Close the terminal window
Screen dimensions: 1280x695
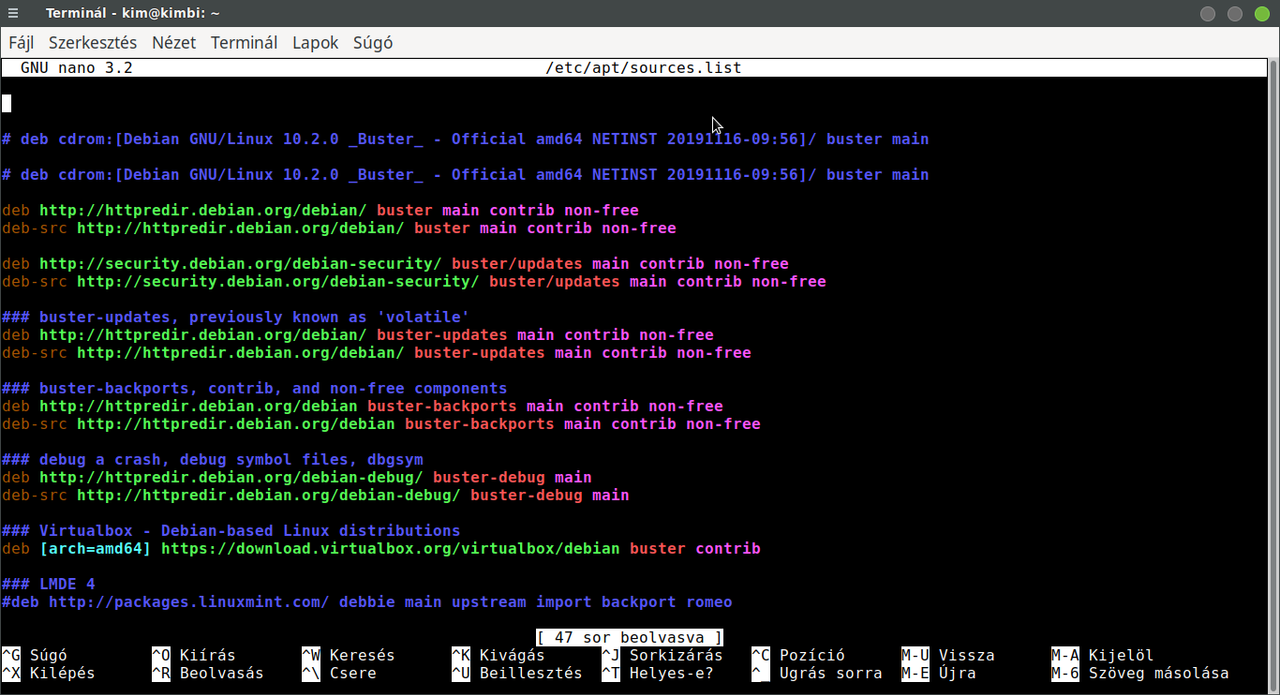(1261, 13)
